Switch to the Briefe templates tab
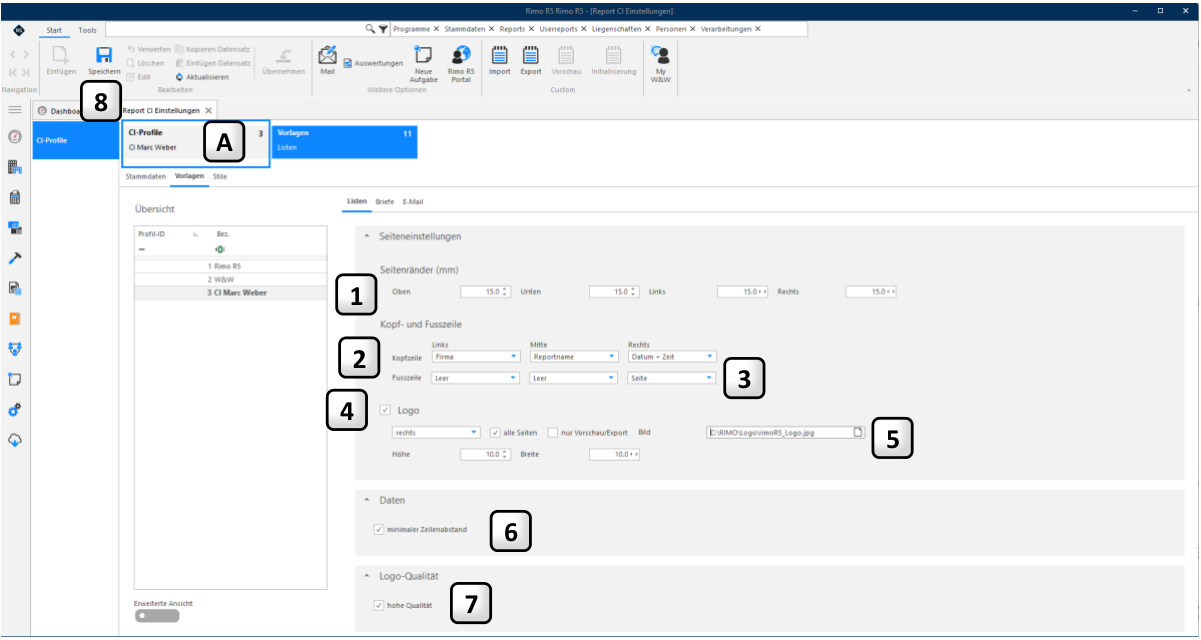The height and width of the screenshot is (640, 1201). click(x=384, y=201)
